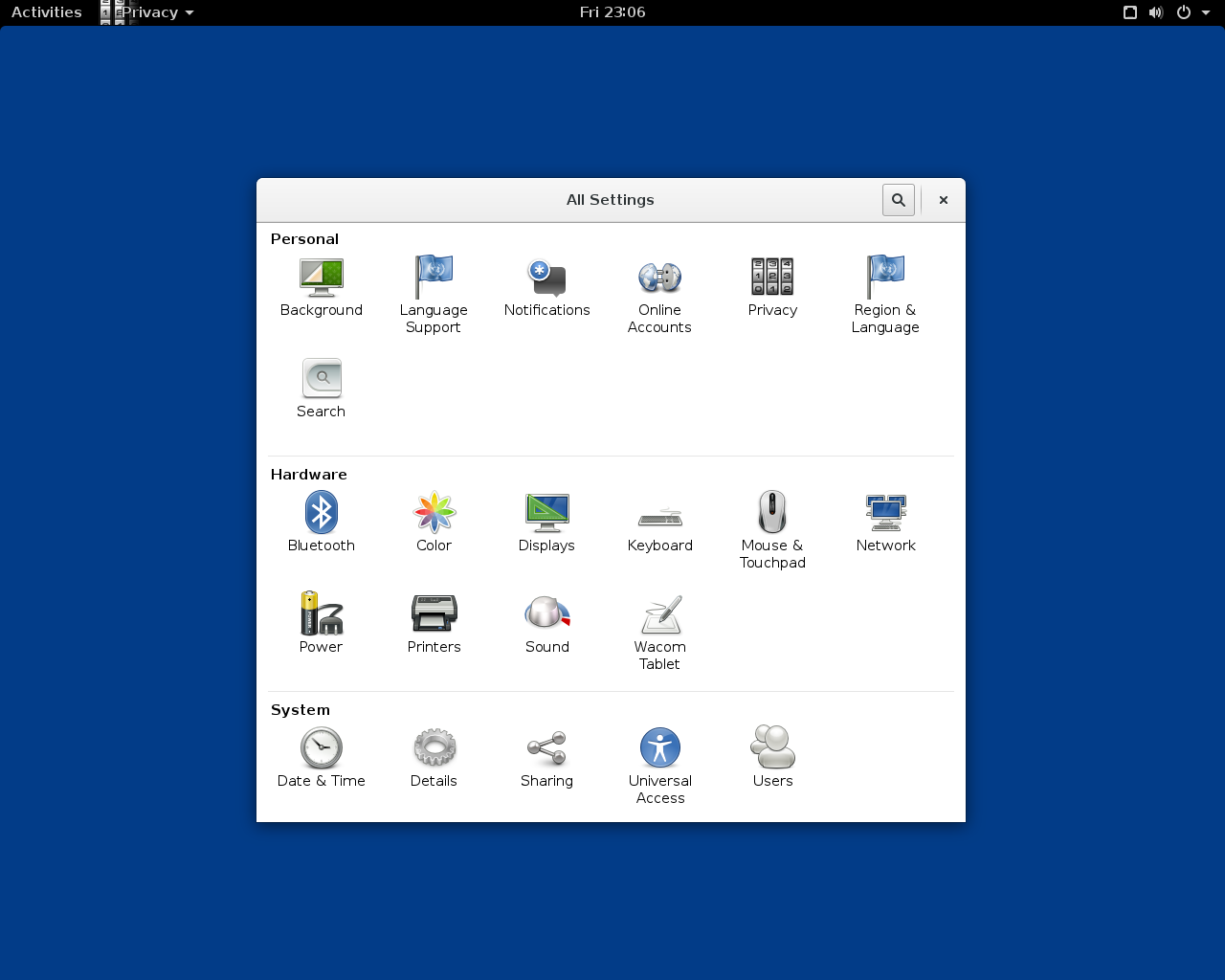The width and height of the screenshot is (1225, 980).
Task: Open Universal Access settings
Action: click(x=659, y=766)
